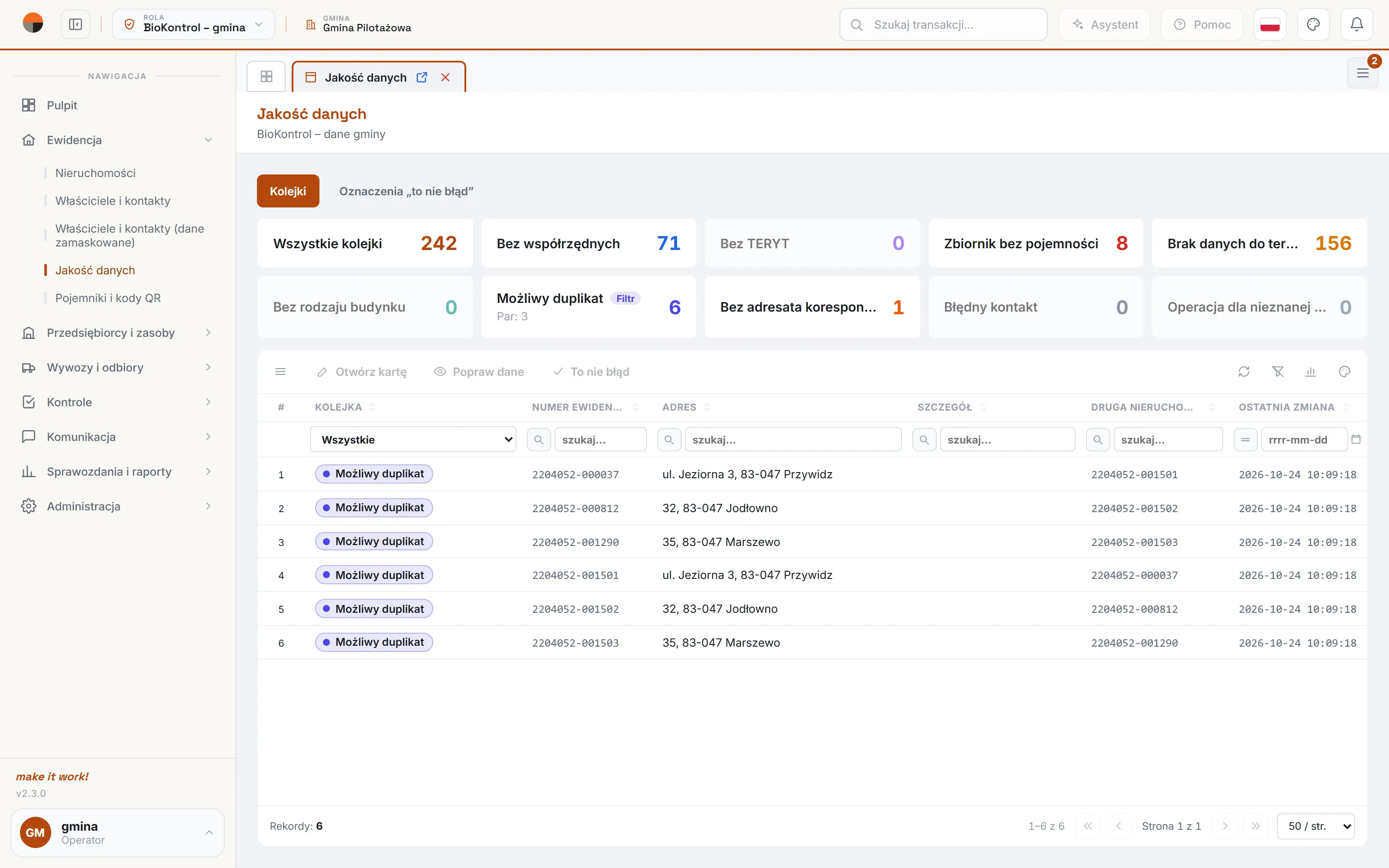Open the Asystent button
This screenshot has height=868, width=1389.
(x=1104, y=25)
